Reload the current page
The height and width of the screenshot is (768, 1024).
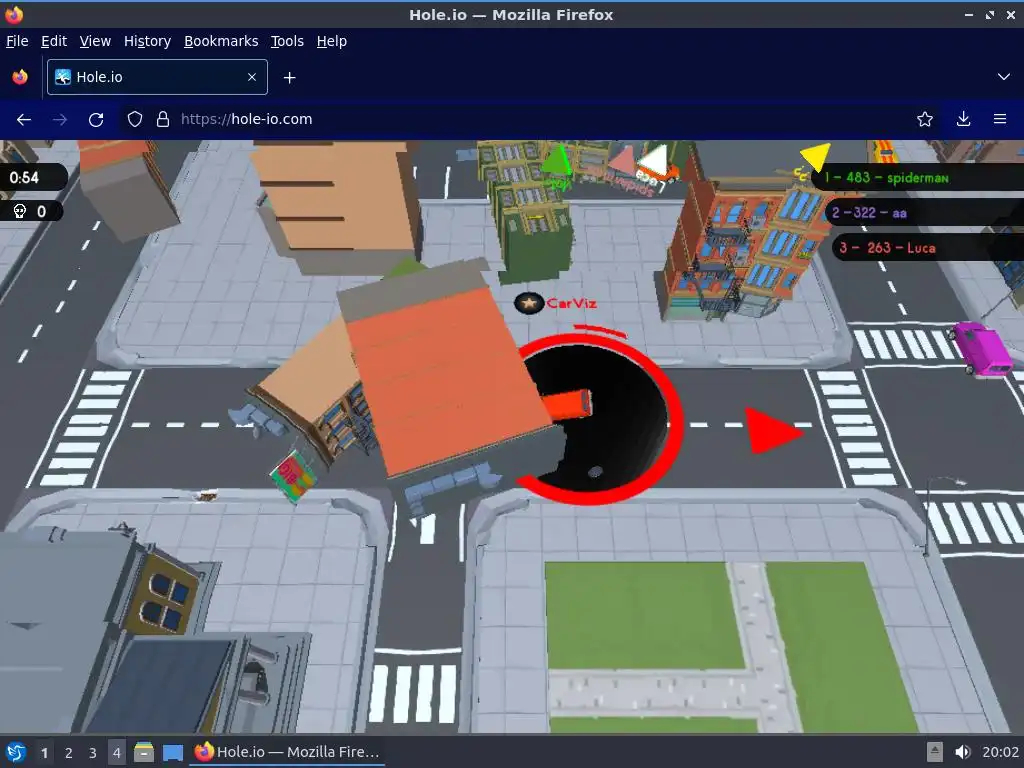coord(96,120)
